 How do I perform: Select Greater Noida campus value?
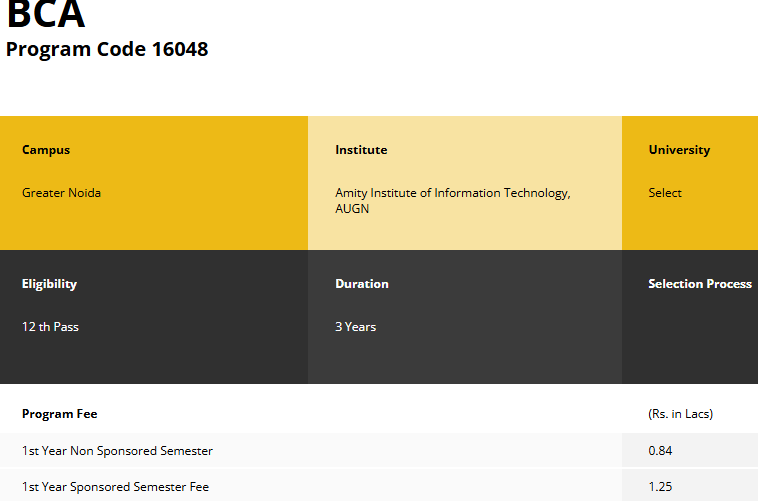pyautogui.click(x=61, y=193)
